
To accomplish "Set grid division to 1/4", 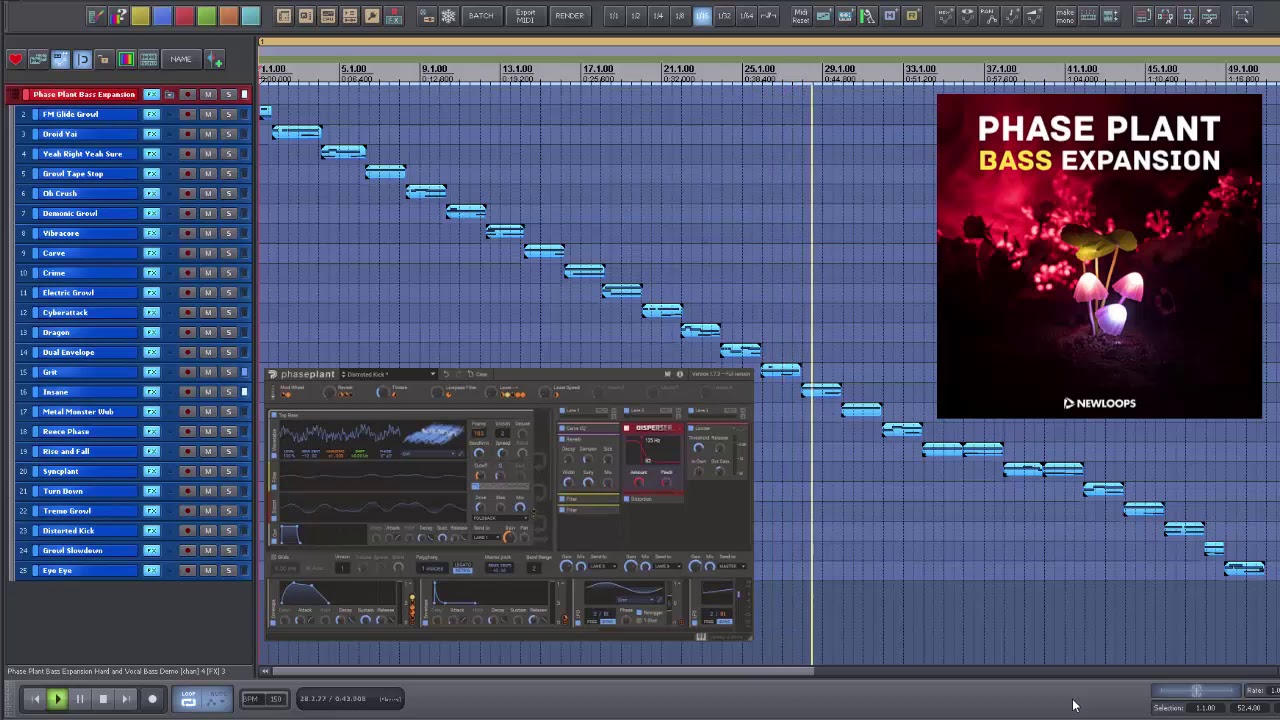I will [x=658, y=16].
